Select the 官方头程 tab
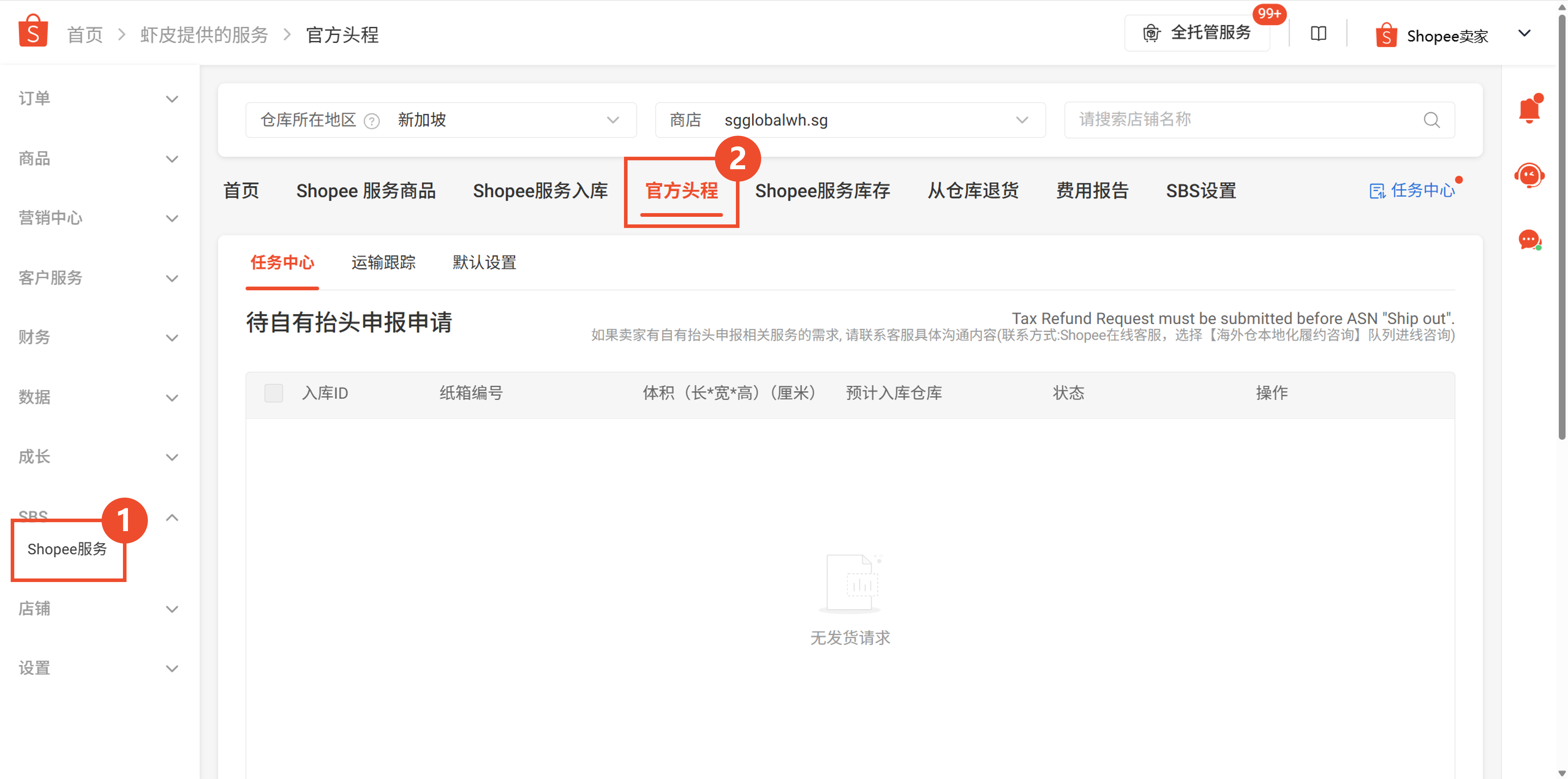The image size is (1568, 779). coord(681,191)
